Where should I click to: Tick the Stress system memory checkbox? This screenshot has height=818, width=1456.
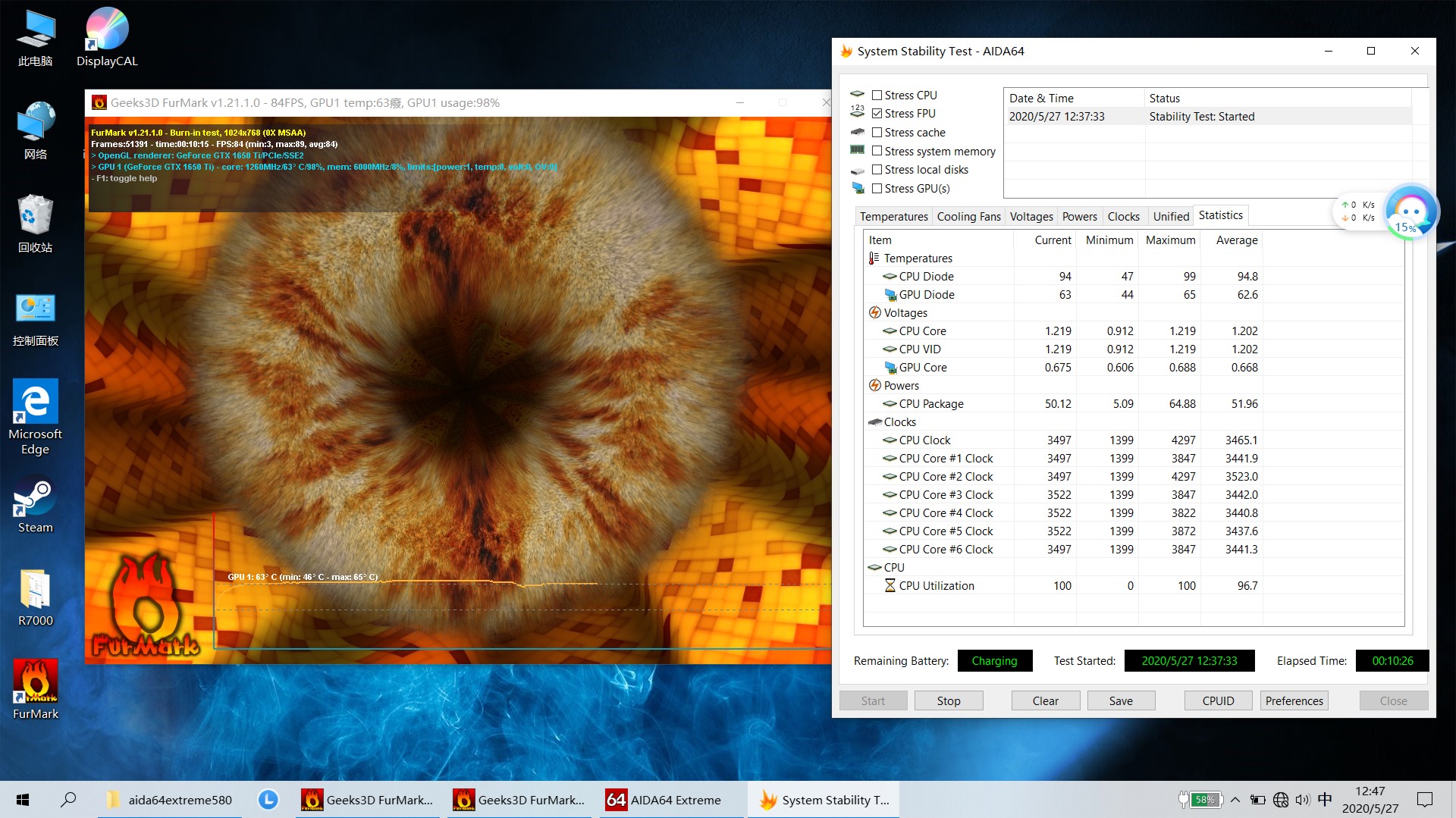[x=877, y=152]
